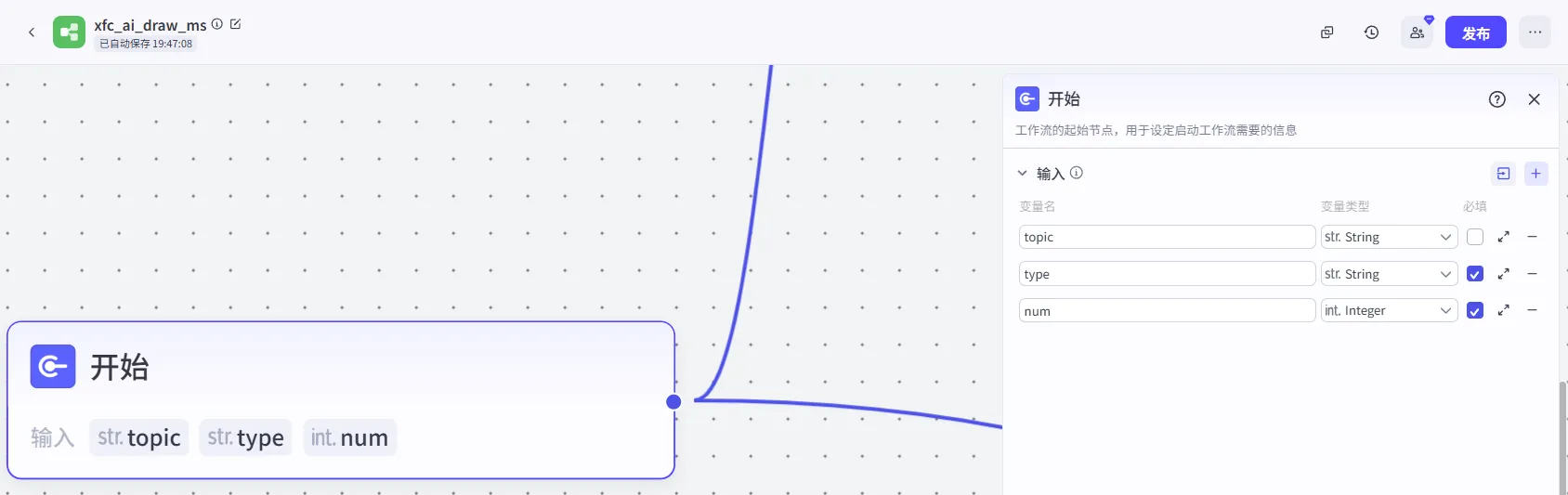This screenshot has width=1568, height=495.
Task: Enable the required checkbox for topic
Action: tap(1474, 237)
